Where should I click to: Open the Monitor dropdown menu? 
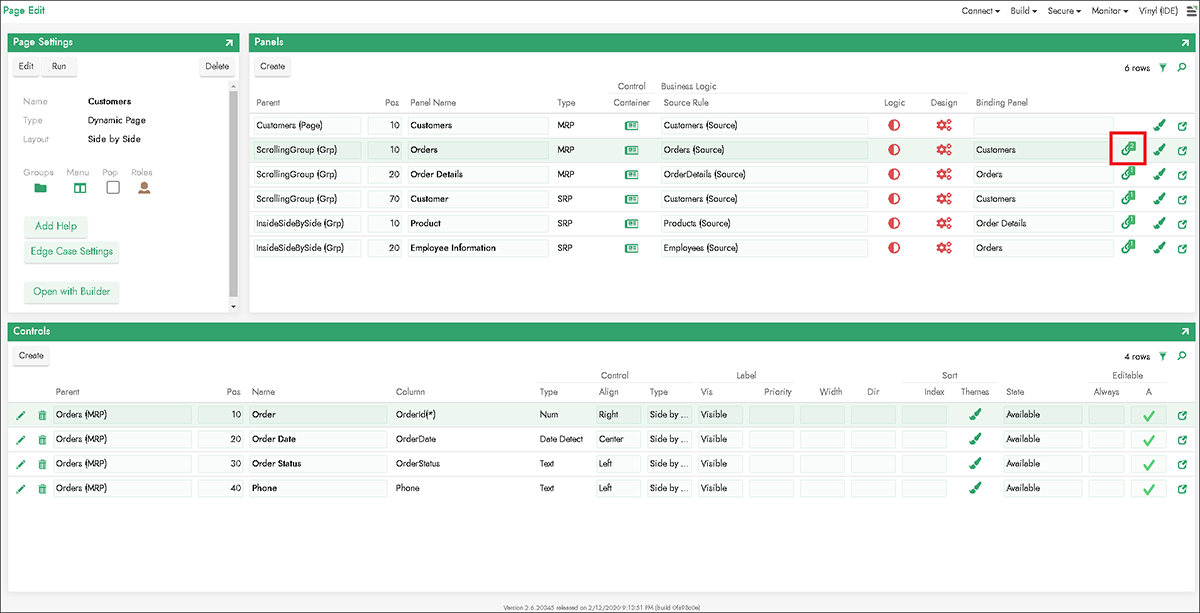point(1110,11)
